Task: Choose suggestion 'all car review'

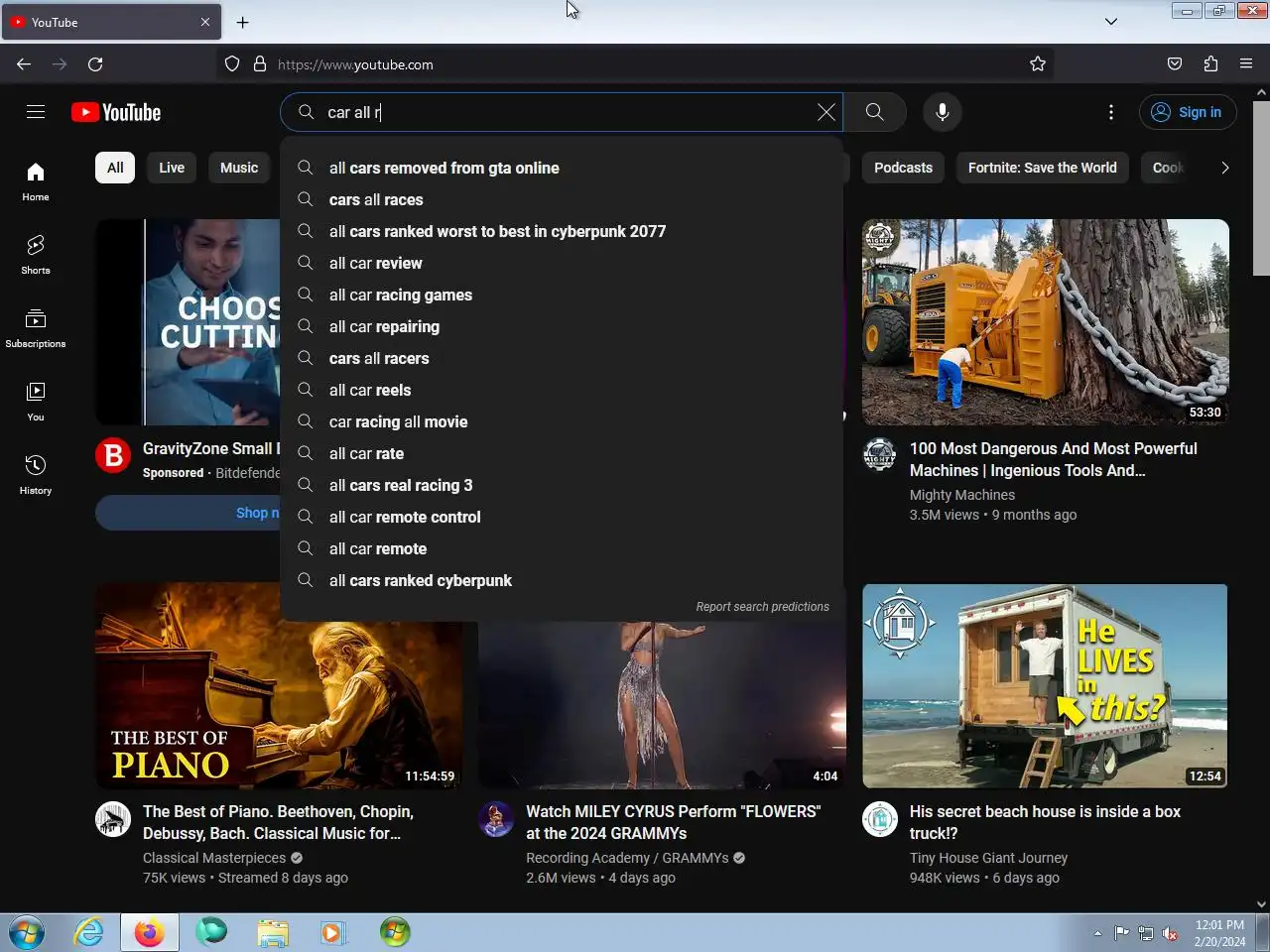Action: [562, 263]
